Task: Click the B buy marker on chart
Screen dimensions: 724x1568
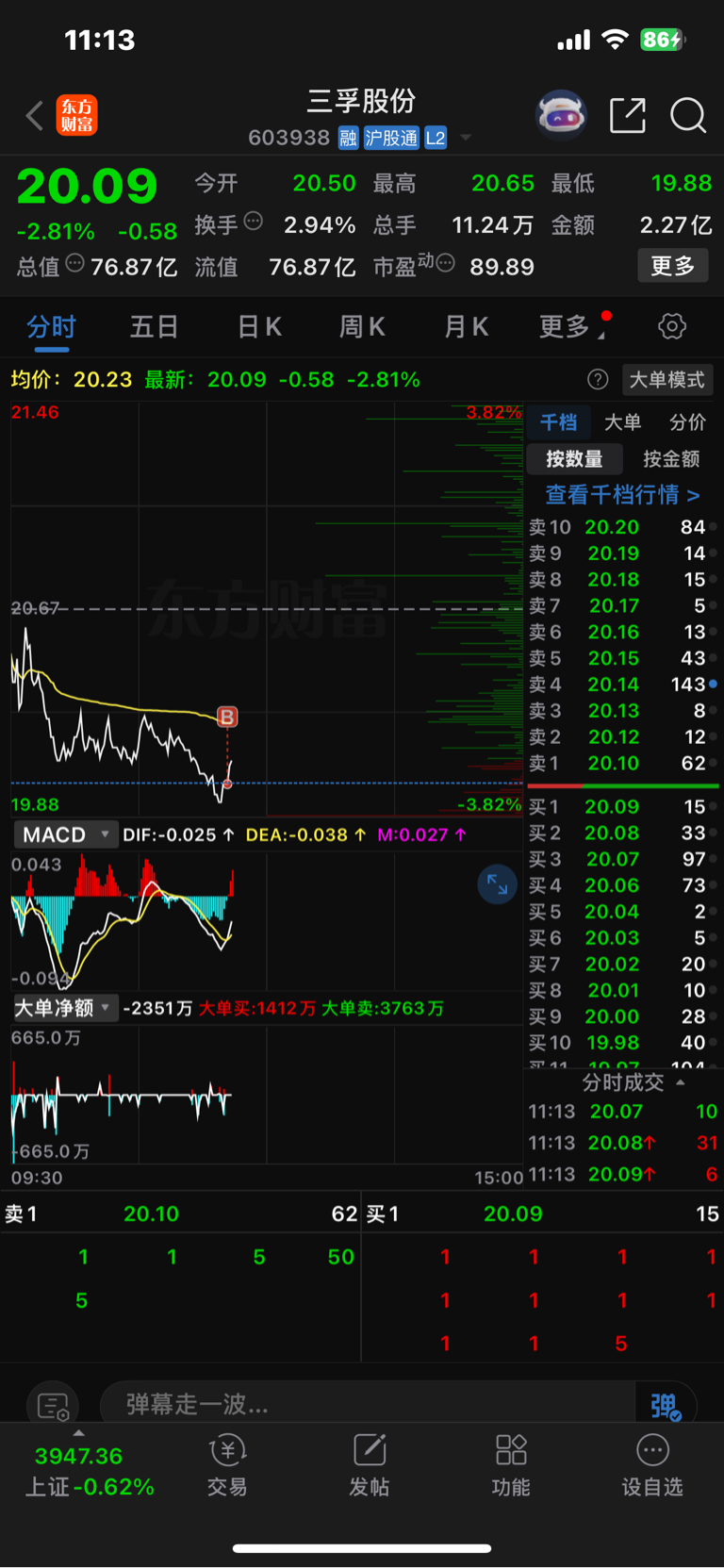Action: click(x=227, y=717)
